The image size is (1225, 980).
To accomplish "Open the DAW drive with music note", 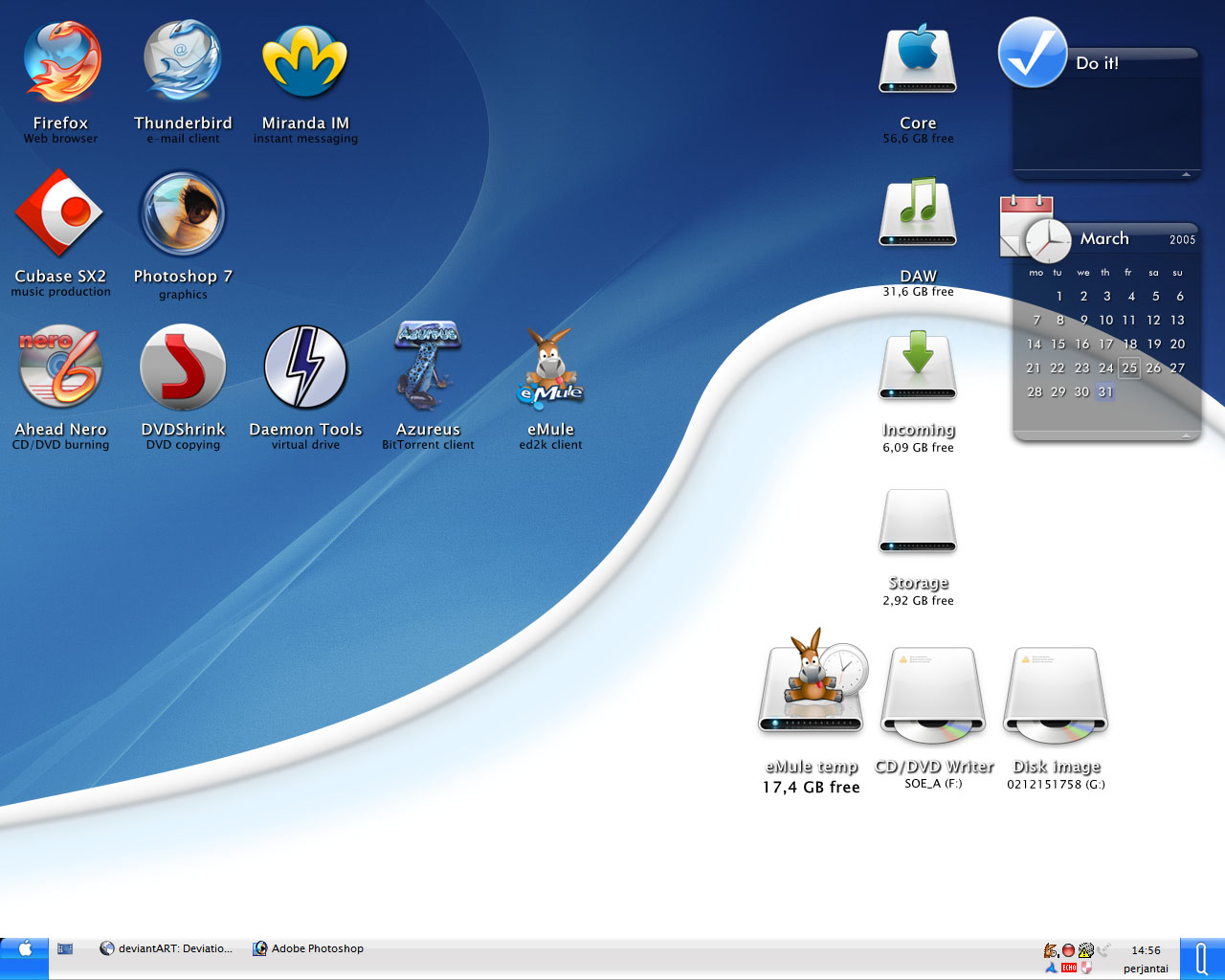I will click(x=918, y=212).
